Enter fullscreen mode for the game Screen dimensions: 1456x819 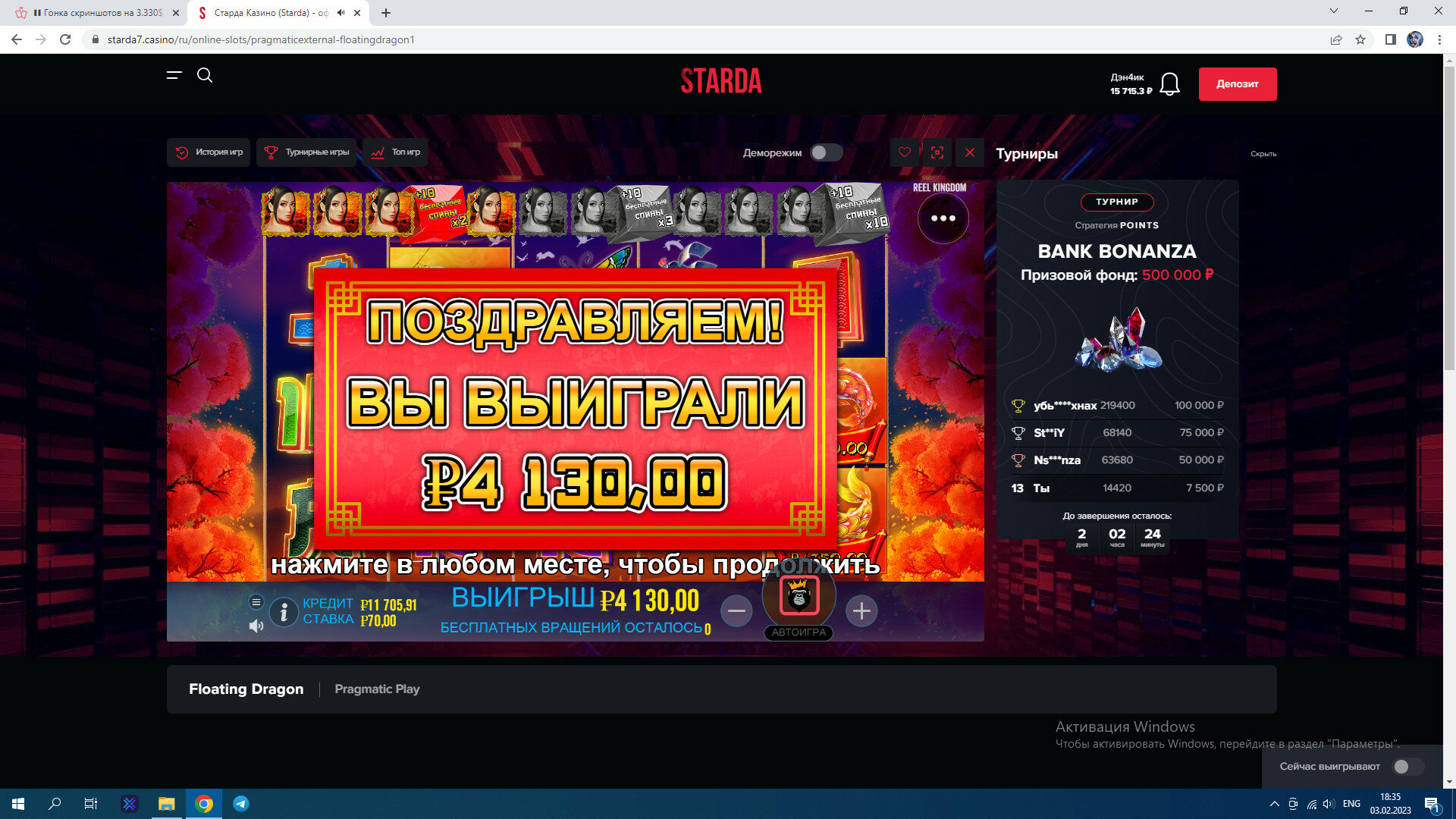(x=937, y=152)
